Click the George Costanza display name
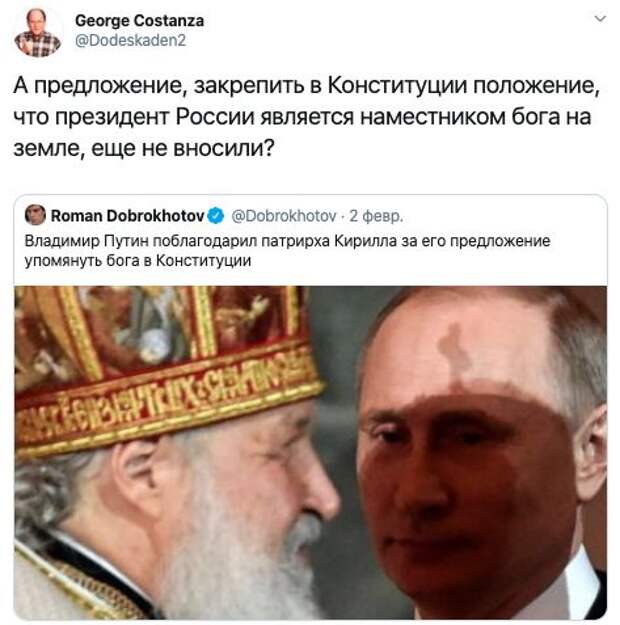The image size is (620, 625). (140, 21)
